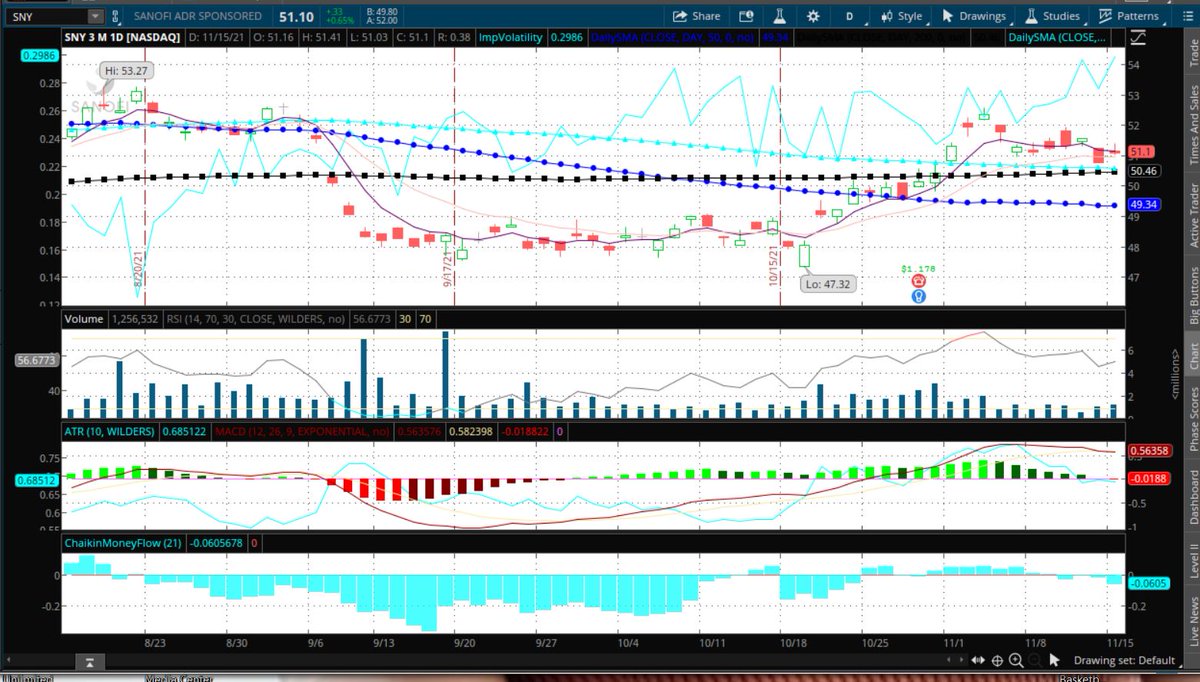The height and width of the screenshot is (682, 1200).
Task: Click the SNY symbol input field
Action: [x=46, y=16]
